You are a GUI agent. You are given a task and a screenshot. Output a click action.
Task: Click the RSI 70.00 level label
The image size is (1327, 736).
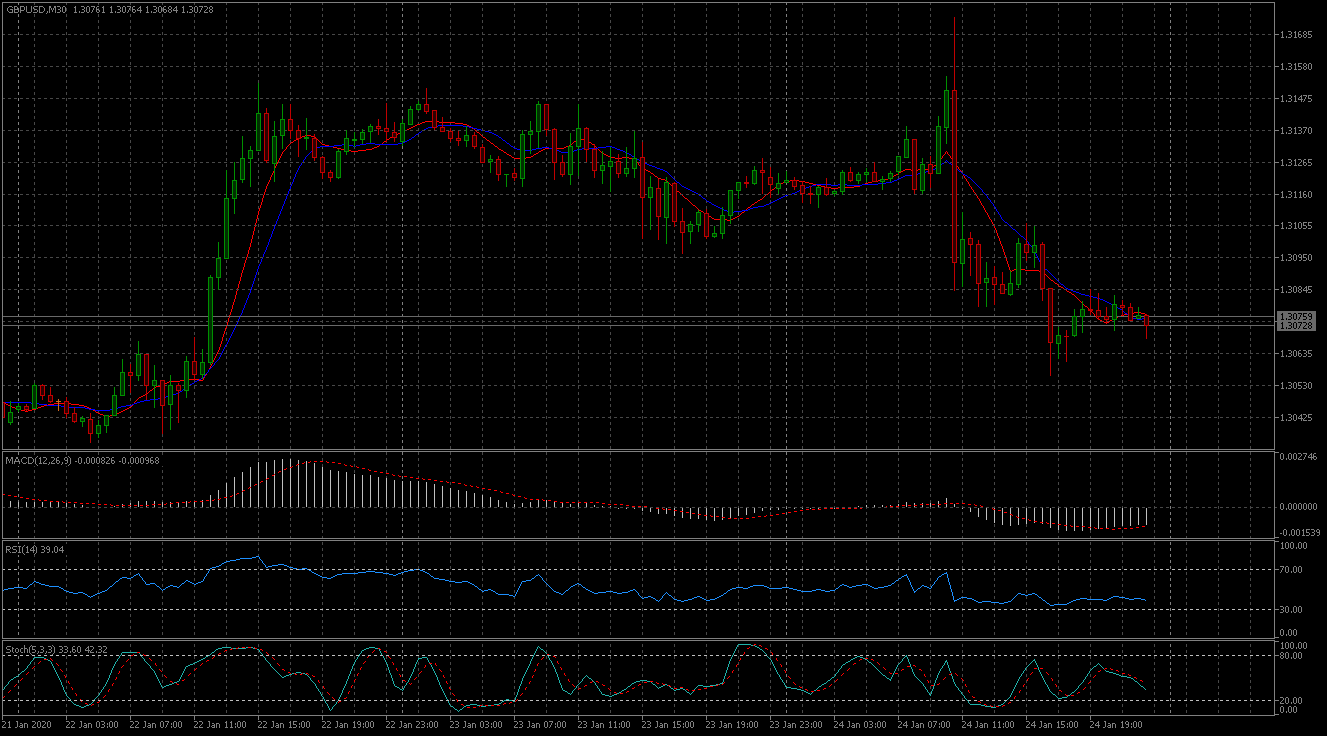(x=1291, y=570)
